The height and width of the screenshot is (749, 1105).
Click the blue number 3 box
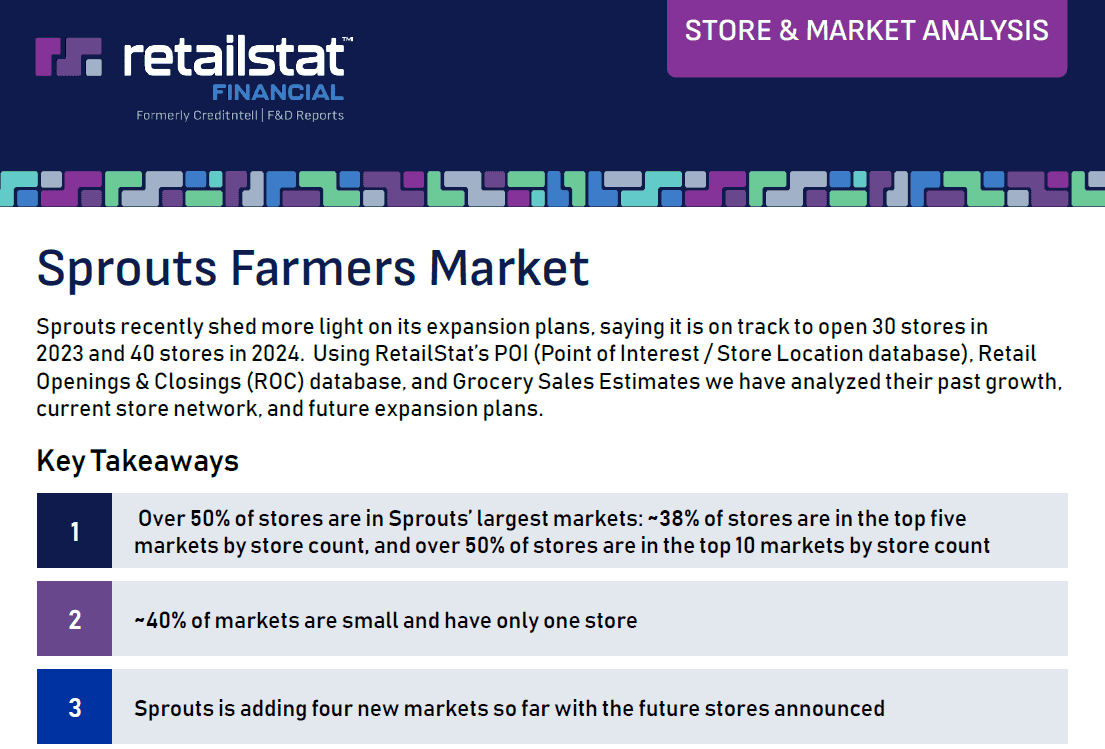[x=74, y=708]
